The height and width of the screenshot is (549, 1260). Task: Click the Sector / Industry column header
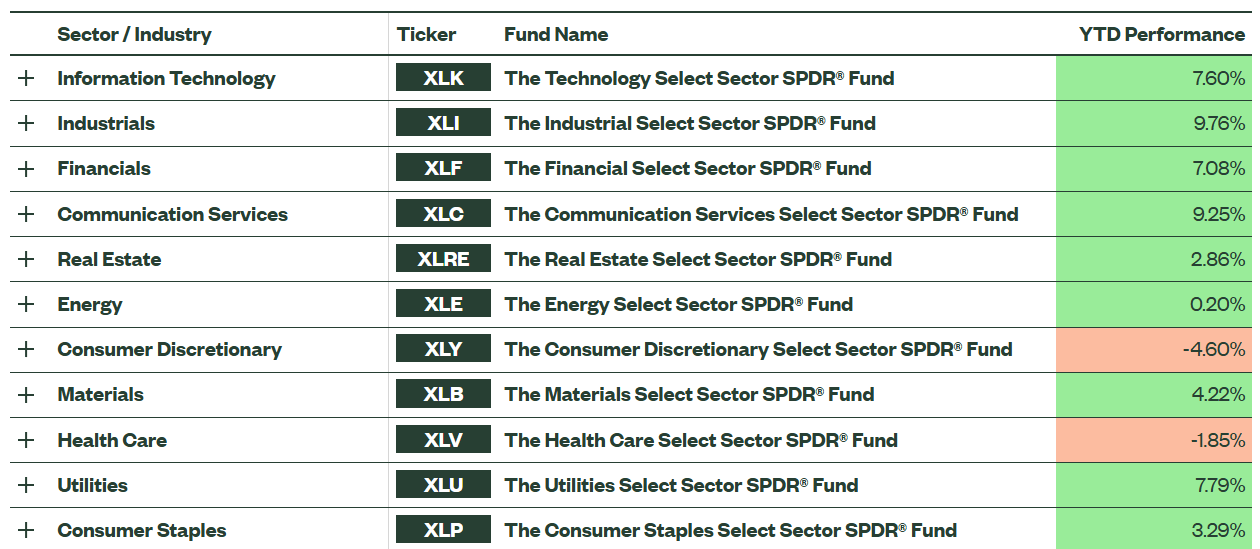[134, 34]
